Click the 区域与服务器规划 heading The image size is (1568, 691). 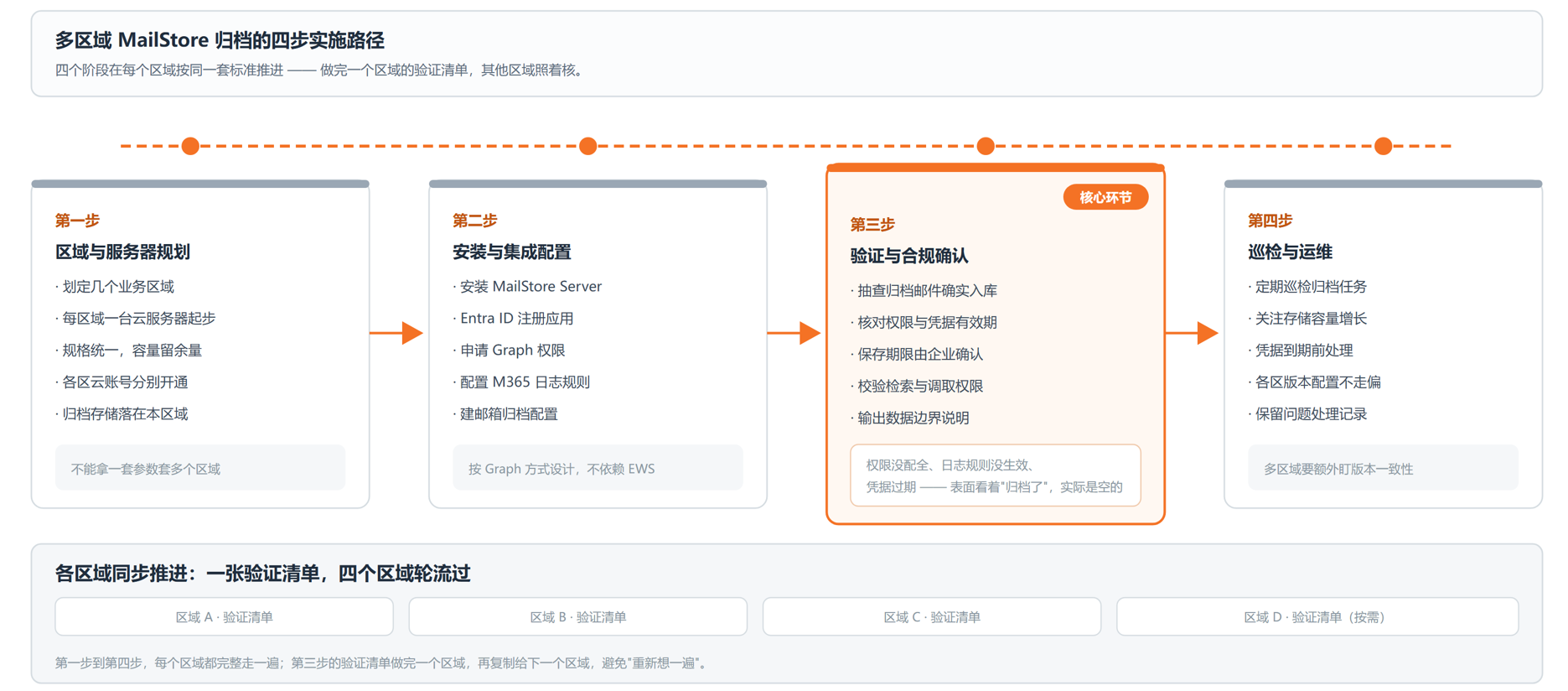pos(122,252)
